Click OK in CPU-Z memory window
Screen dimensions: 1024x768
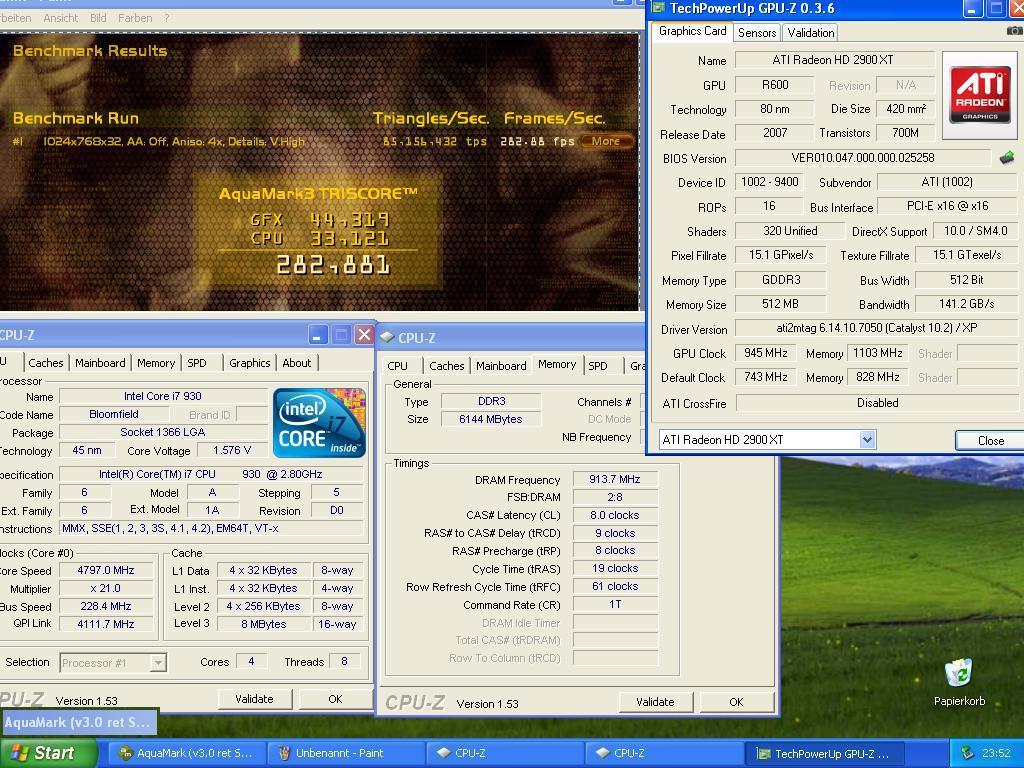[736, 701]
